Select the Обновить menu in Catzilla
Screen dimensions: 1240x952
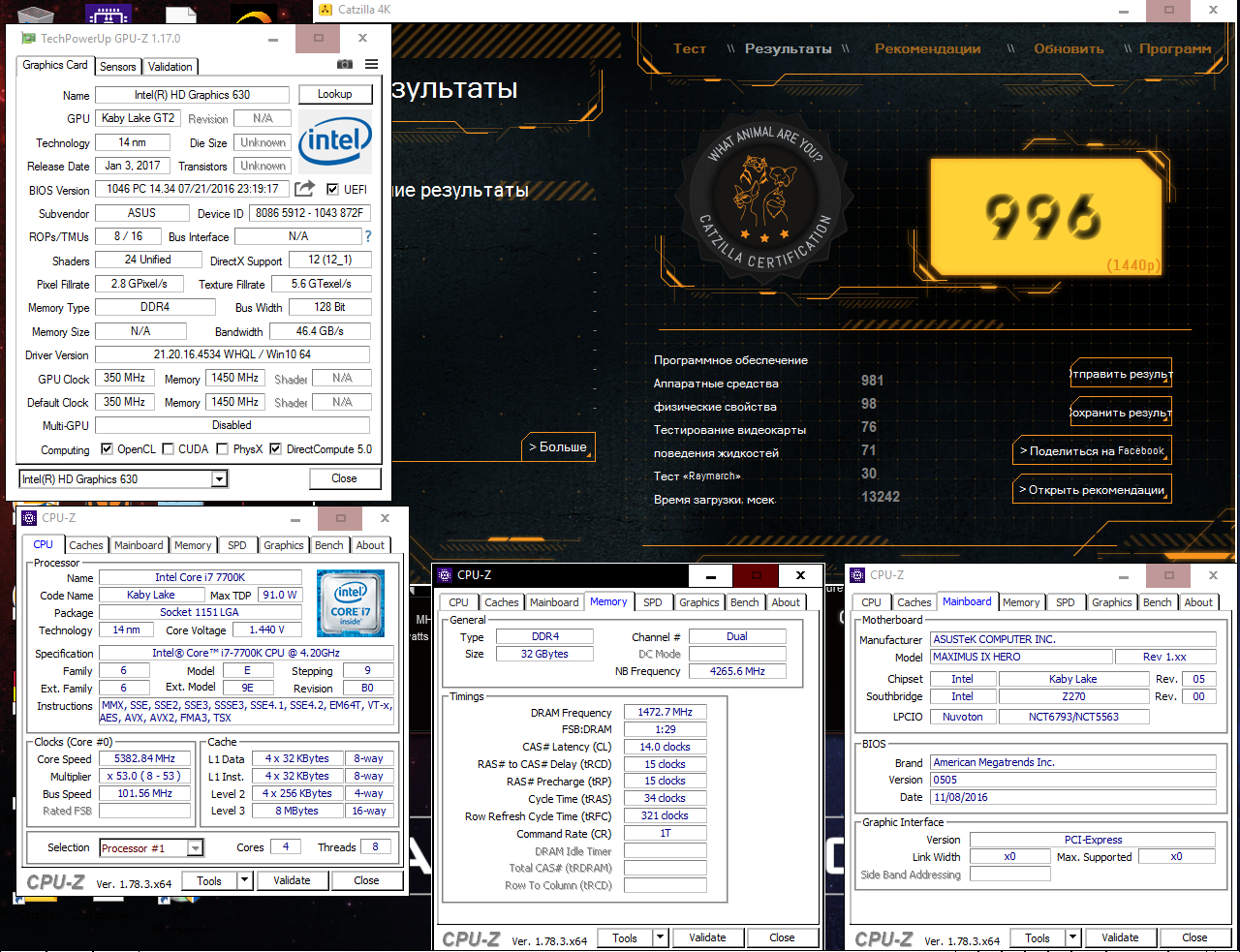1069,48
